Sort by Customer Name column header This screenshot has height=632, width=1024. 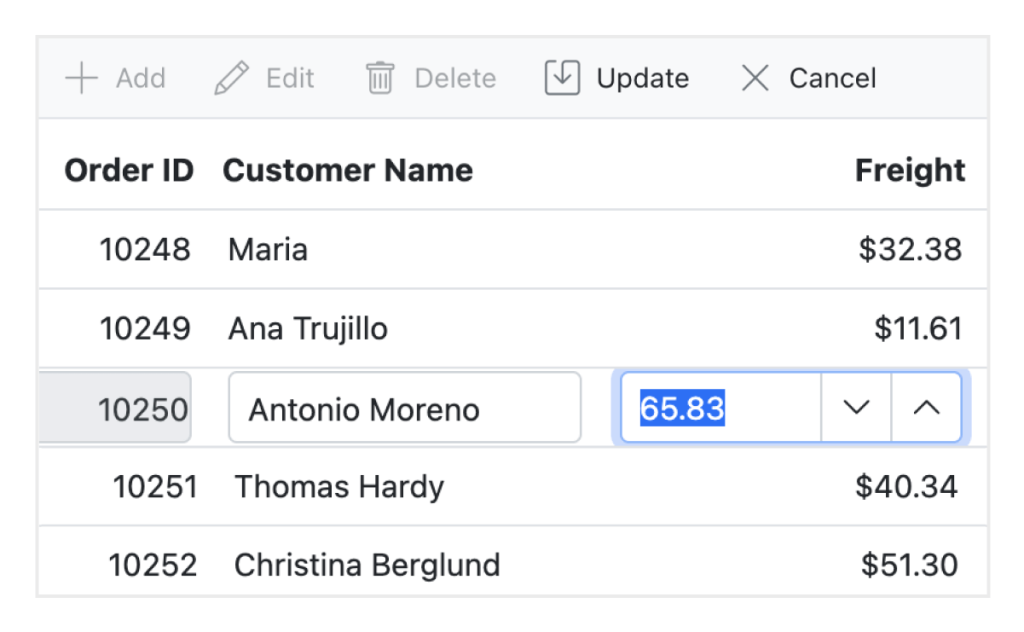point(347,170)
